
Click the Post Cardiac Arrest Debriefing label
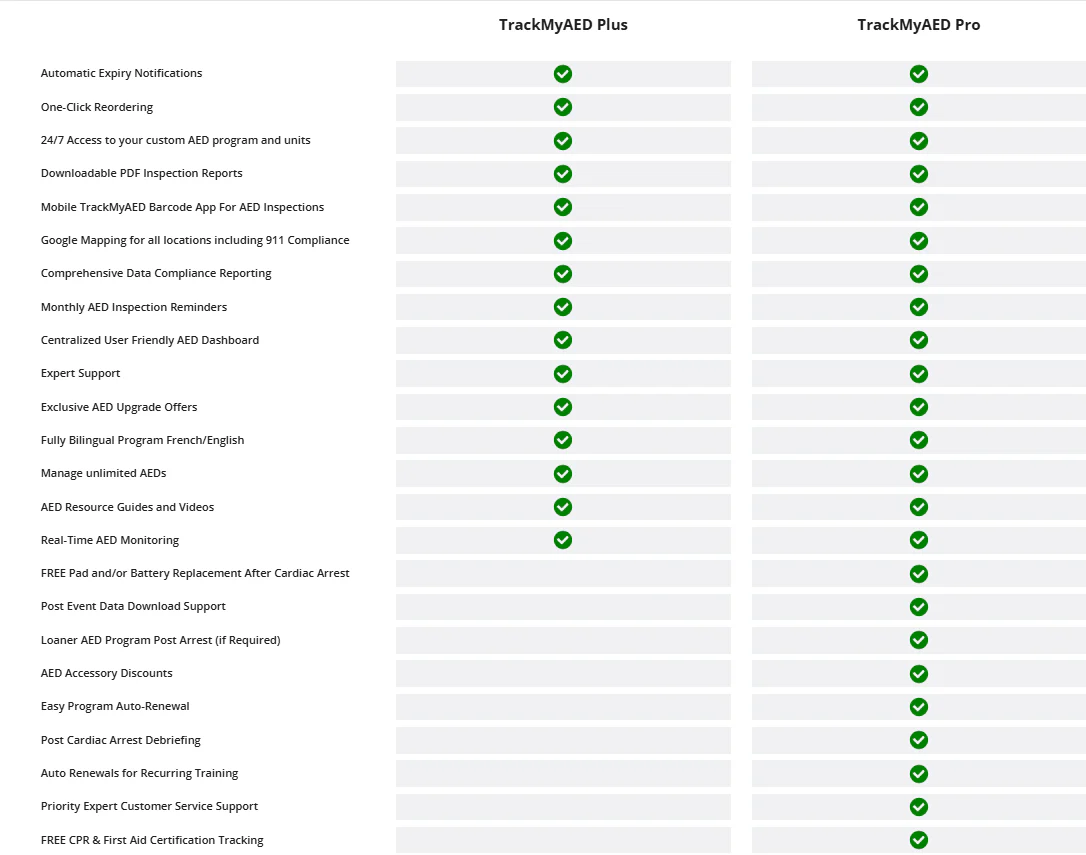point(121,740)
